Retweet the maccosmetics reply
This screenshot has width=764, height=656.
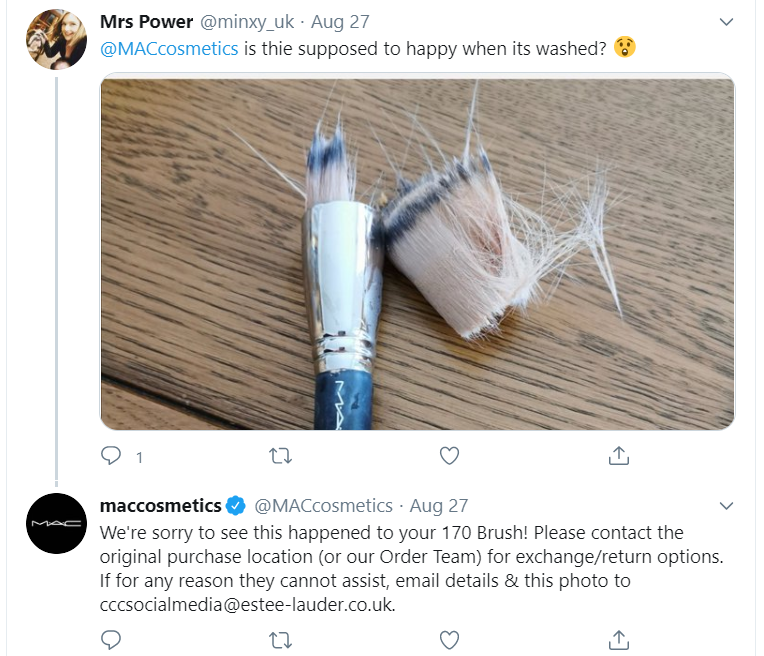[x=281, y=640]
